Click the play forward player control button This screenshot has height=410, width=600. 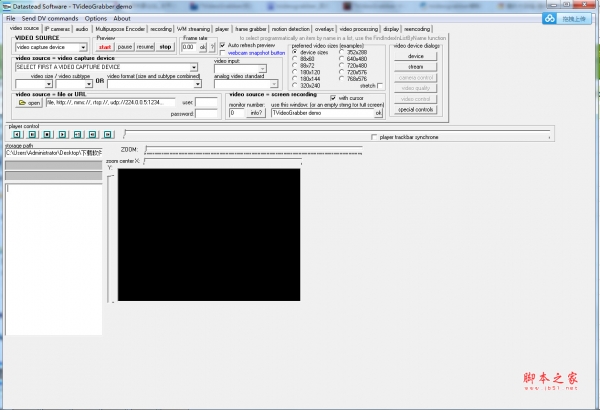pyautogui.click(x=62, y=134)
